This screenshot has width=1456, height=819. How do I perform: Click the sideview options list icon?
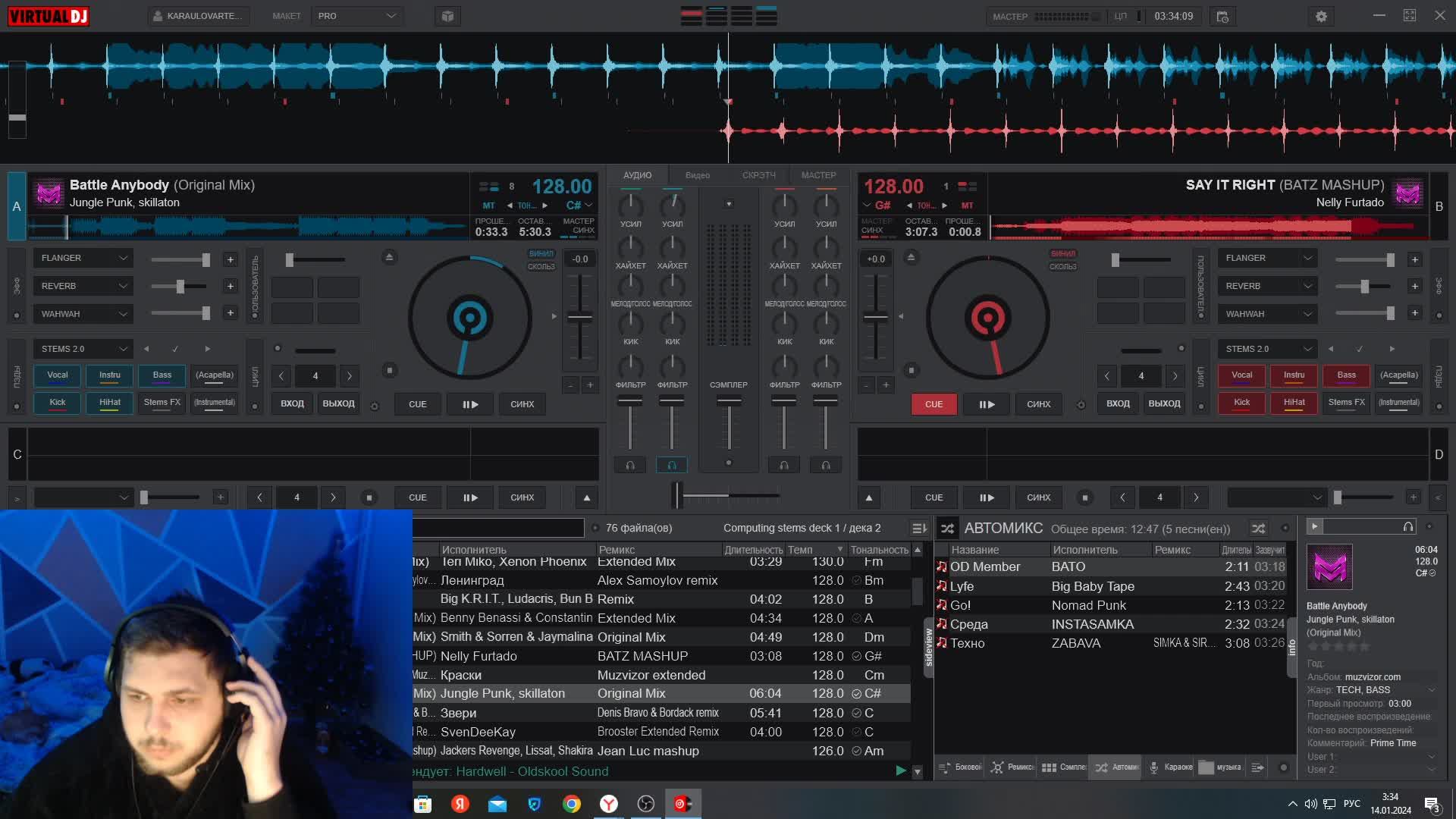click(1257, 767)
